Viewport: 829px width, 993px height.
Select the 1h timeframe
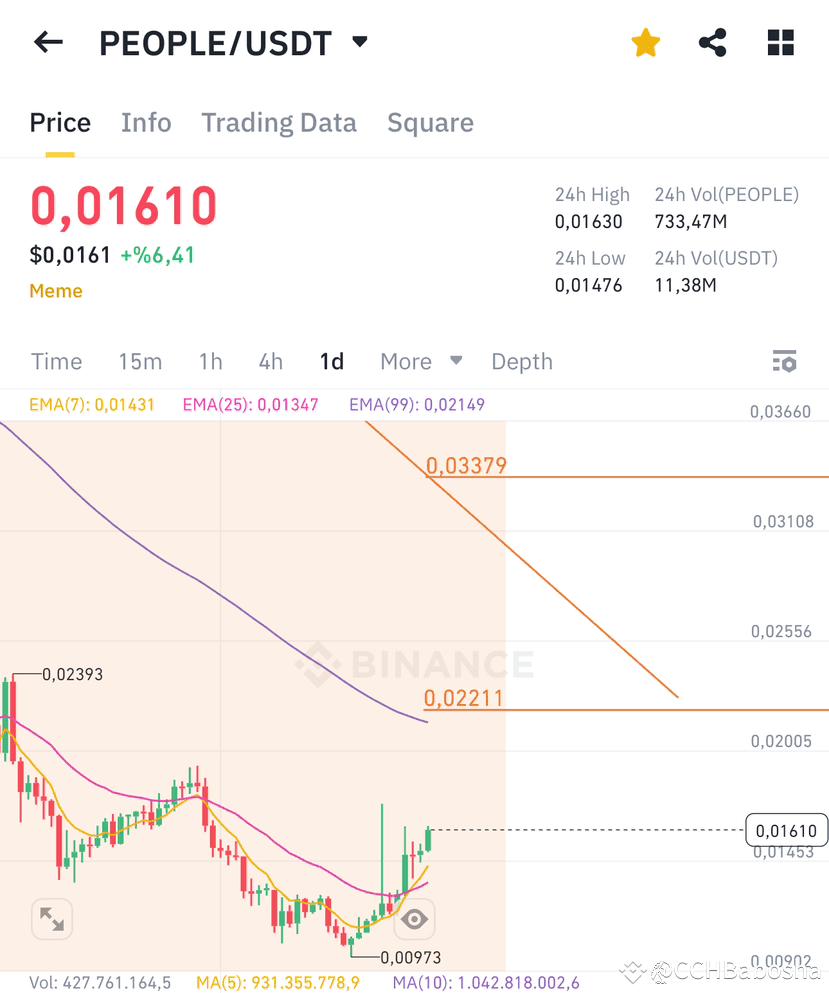[210, 361]
